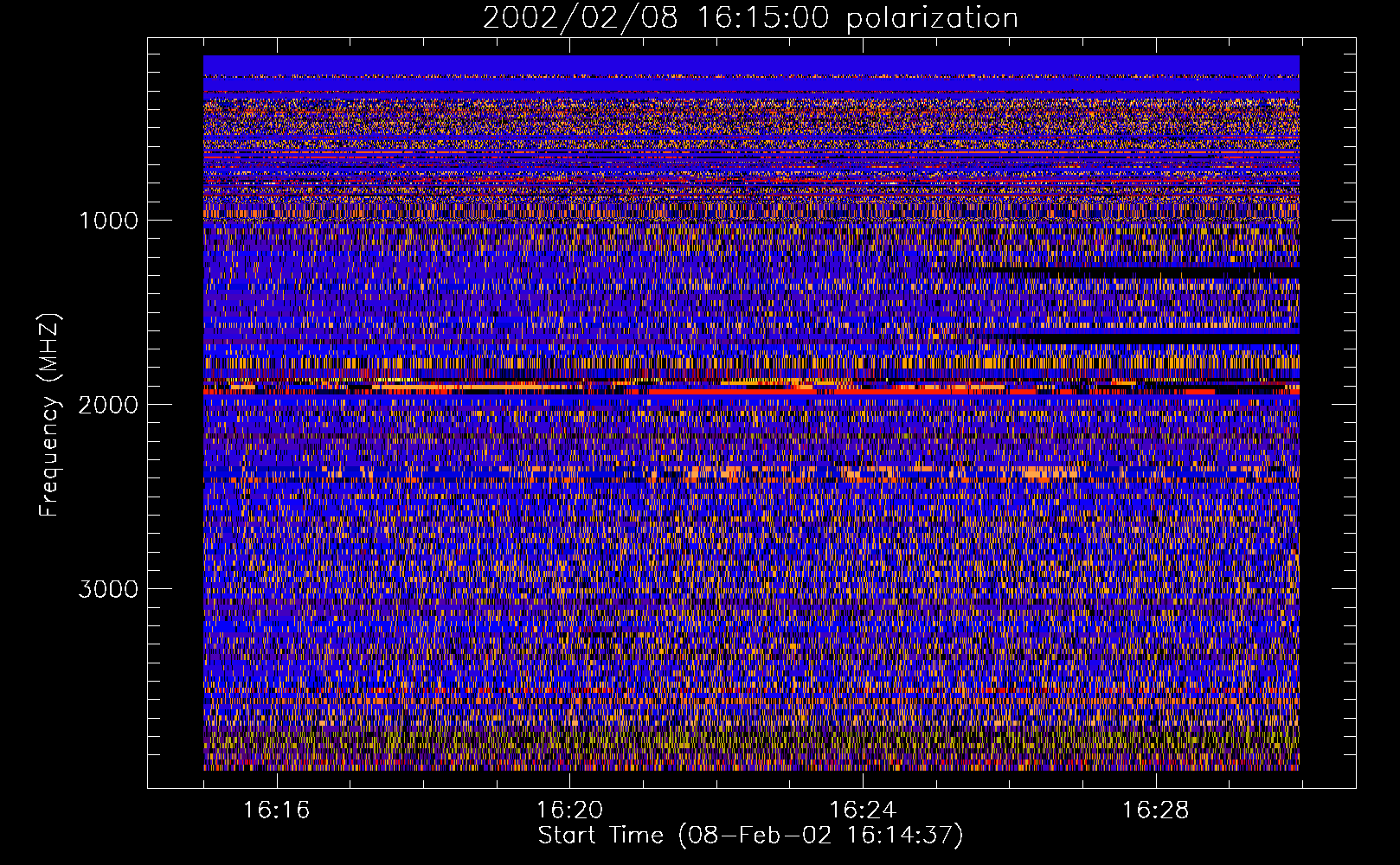Click the solid blue band at top of spectrogram

[751, 65]
